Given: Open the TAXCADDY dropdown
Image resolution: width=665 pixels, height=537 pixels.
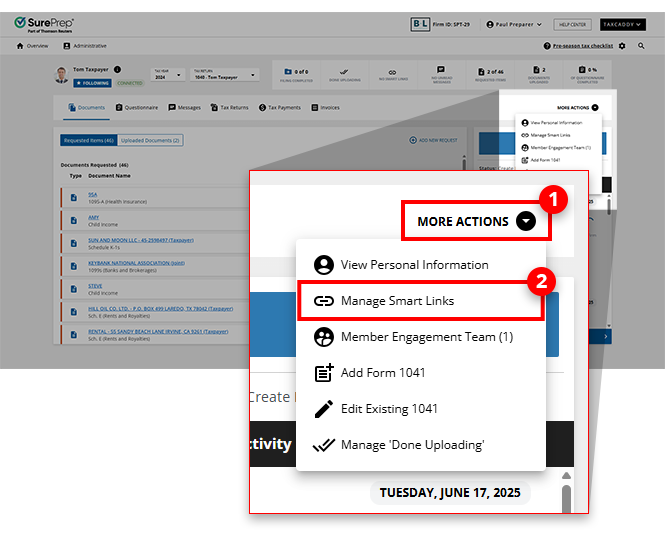Looking at the screenshot, I should click(x=622, y=25).
